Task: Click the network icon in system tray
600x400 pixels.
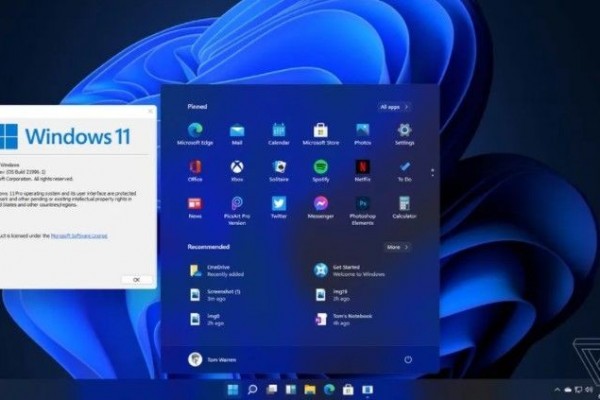Action: (578, 390)
